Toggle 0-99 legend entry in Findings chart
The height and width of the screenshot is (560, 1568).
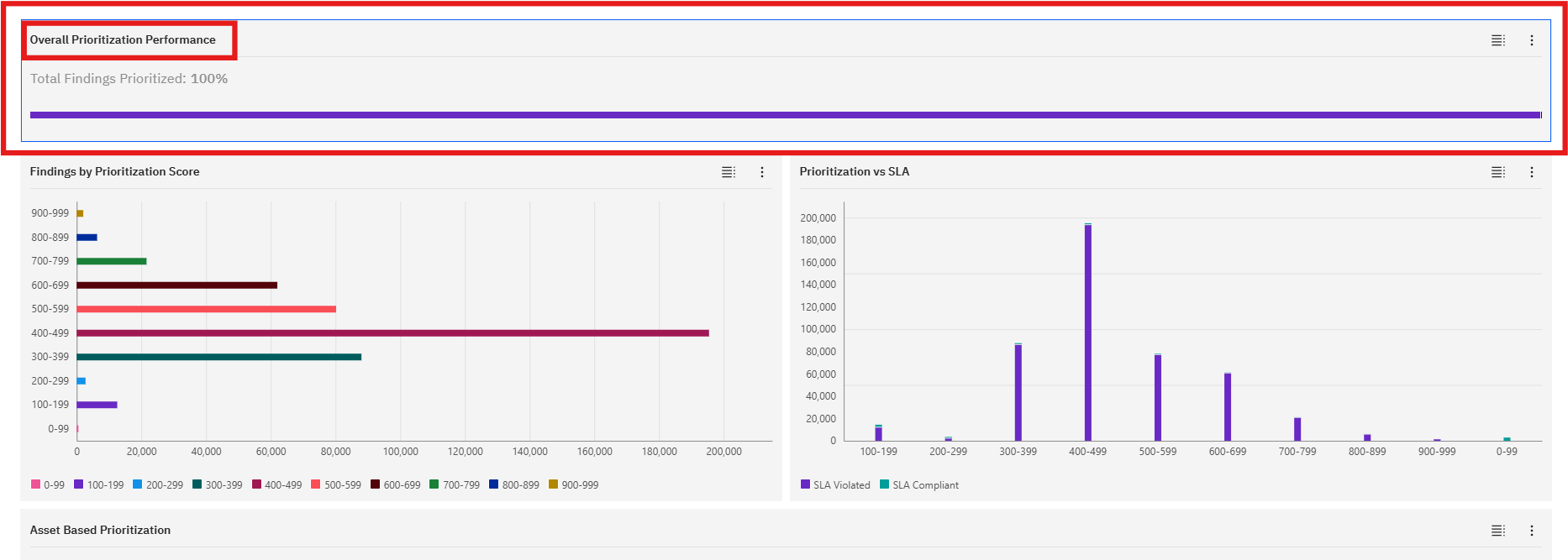point(48,484)
